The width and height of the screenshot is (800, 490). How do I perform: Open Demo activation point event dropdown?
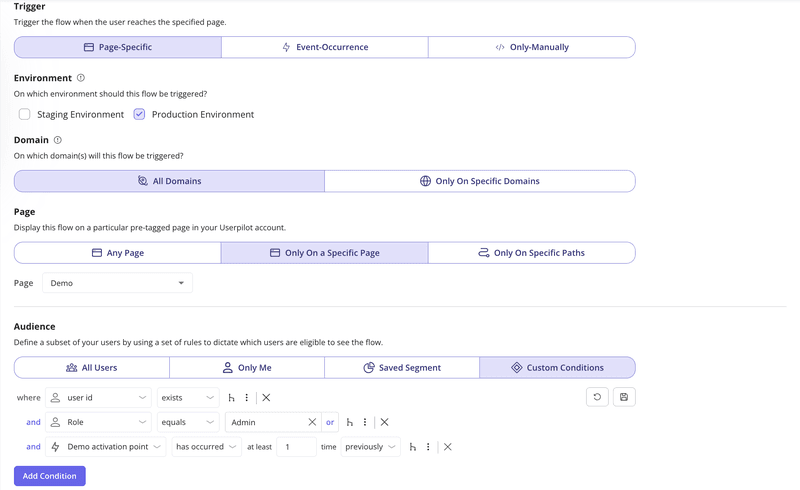click(x=106, y=447)
